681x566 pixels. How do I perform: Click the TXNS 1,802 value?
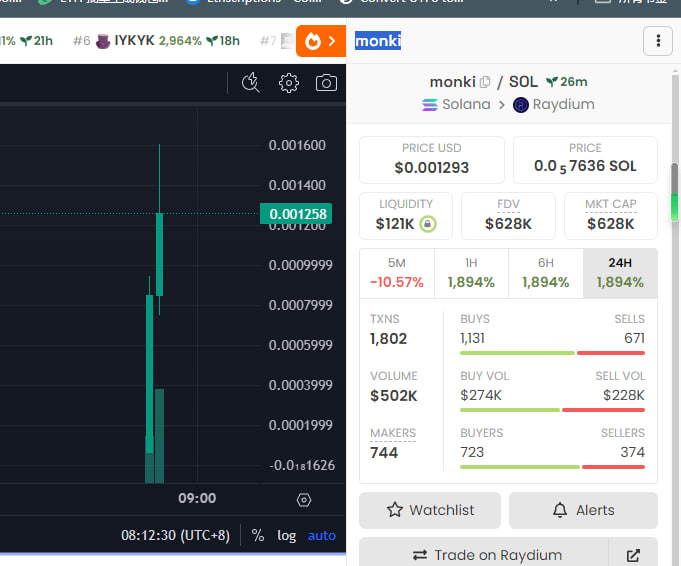point(388,338)
